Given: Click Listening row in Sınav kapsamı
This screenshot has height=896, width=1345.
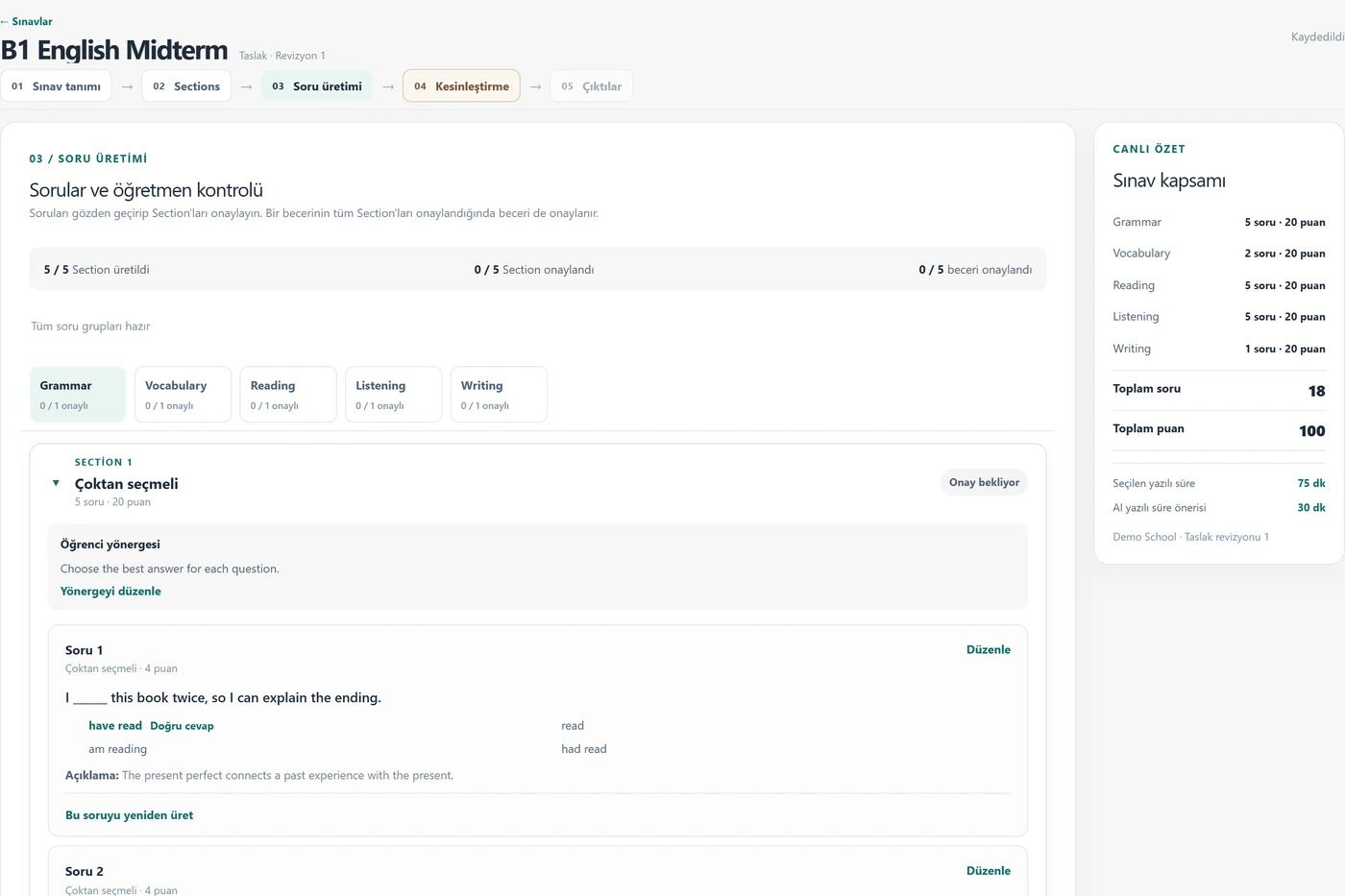Looking at the screenshot, I should click(x=1218, y=317).
